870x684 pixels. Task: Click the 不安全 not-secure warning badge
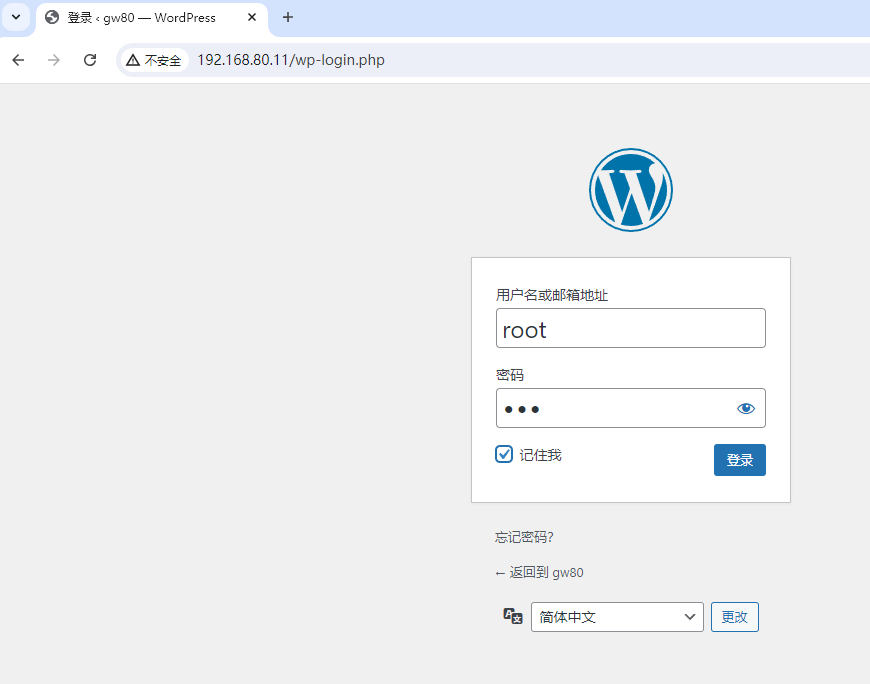[154, 60]
